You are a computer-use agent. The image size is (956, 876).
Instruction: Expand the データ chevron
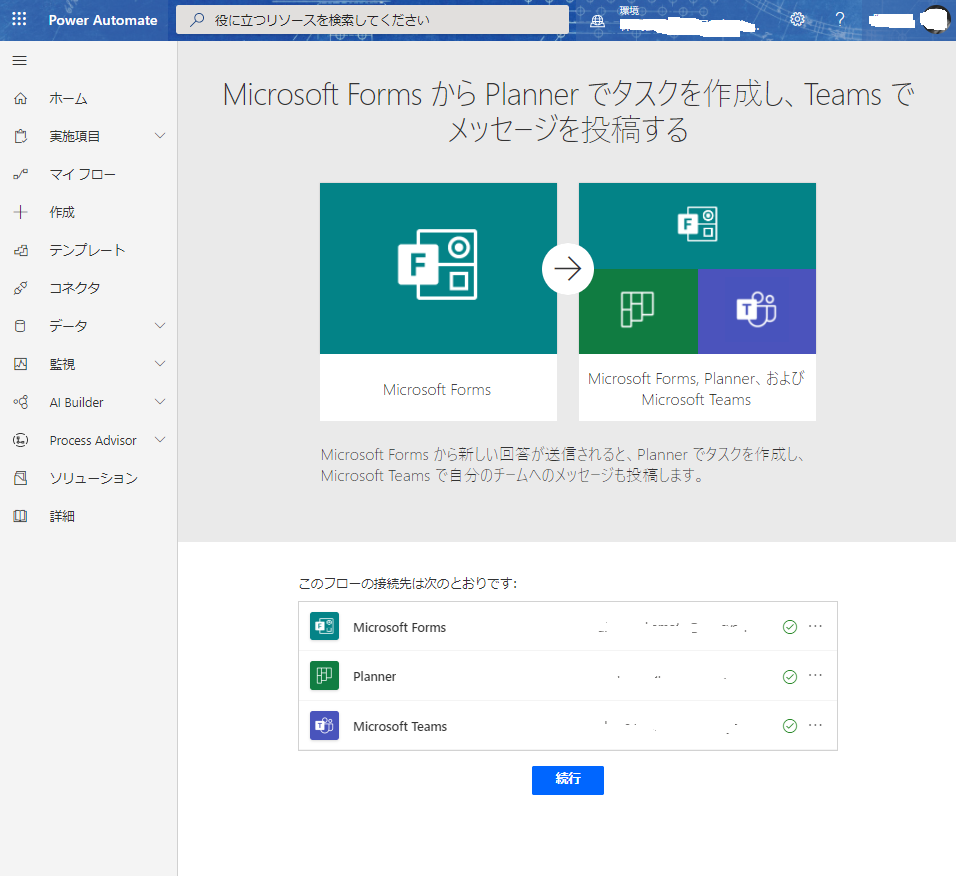coord(160,326)
